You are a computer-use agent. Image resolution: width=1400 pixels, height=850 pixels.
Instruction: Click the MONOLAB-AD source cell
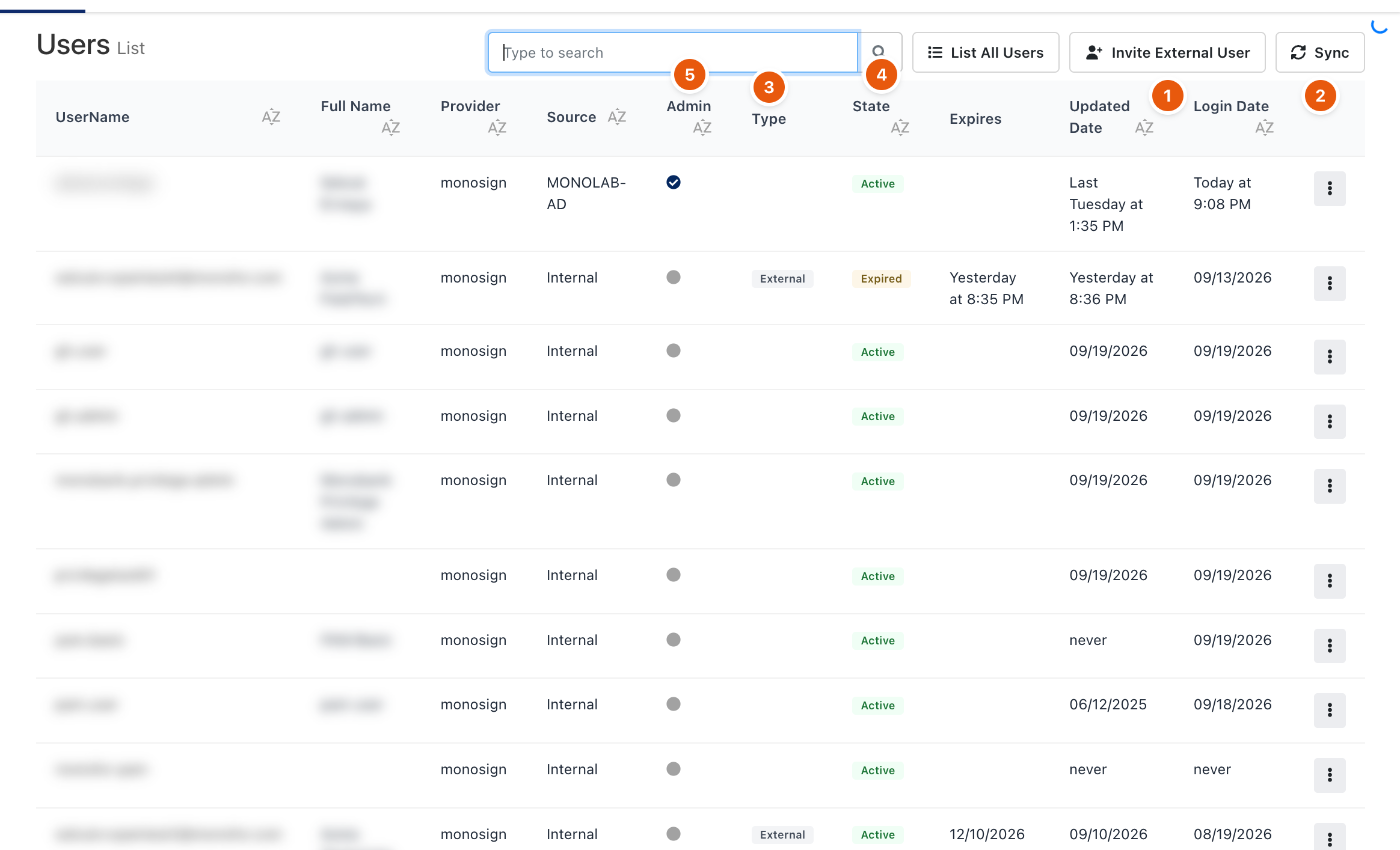pyautogui.click(x=586, y=193)
